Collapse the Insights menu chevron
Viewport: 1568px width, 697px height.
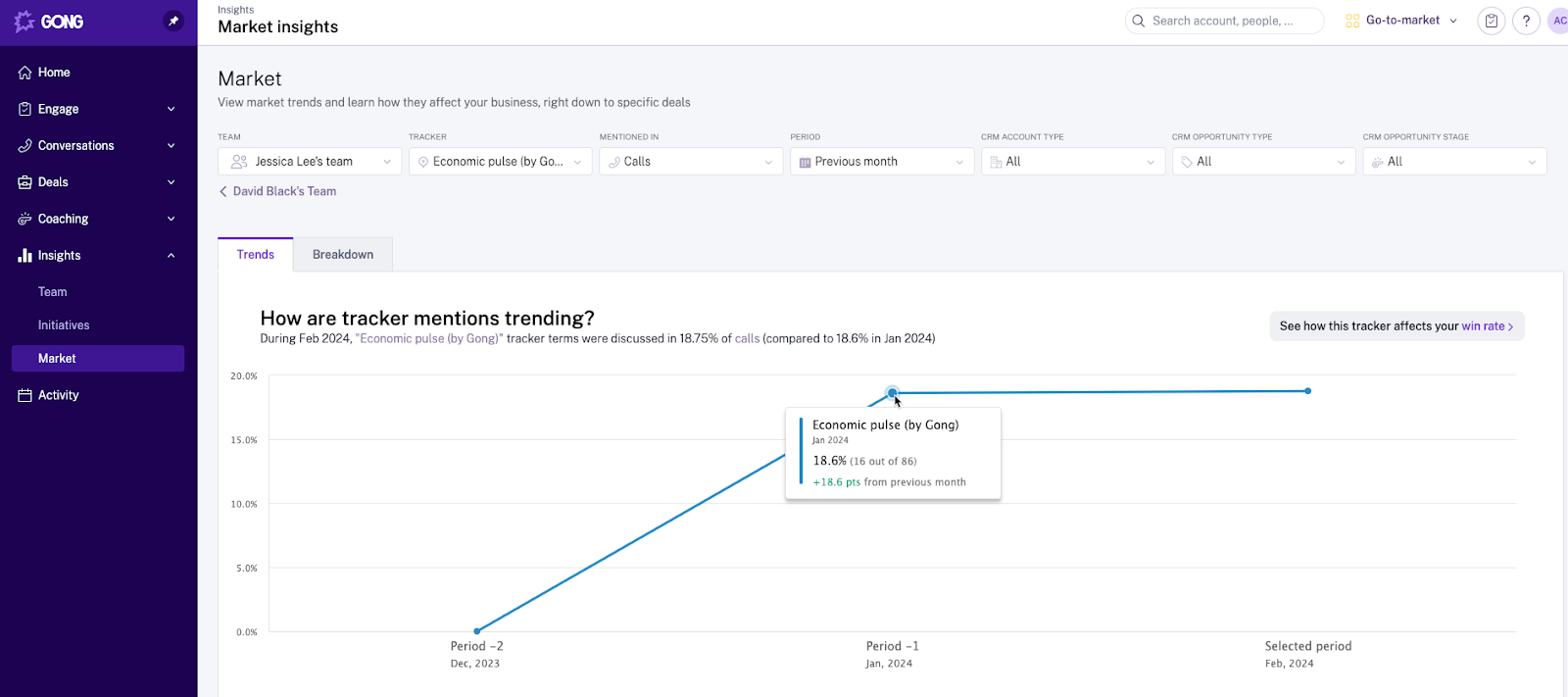tap(171, 255)
